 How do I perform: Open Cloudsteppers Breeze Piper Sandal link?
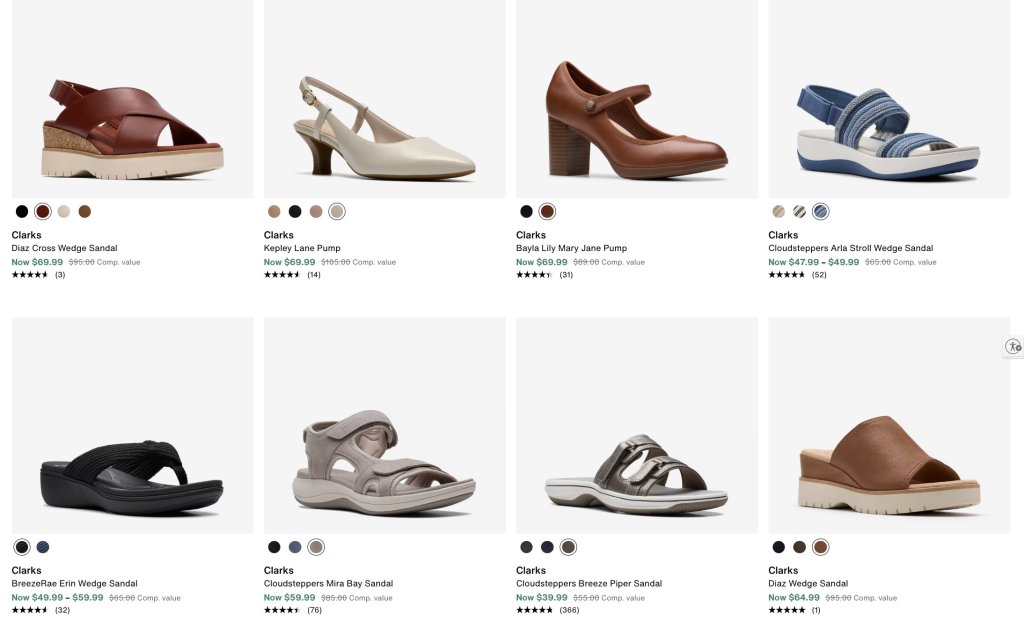click(588, 583)
